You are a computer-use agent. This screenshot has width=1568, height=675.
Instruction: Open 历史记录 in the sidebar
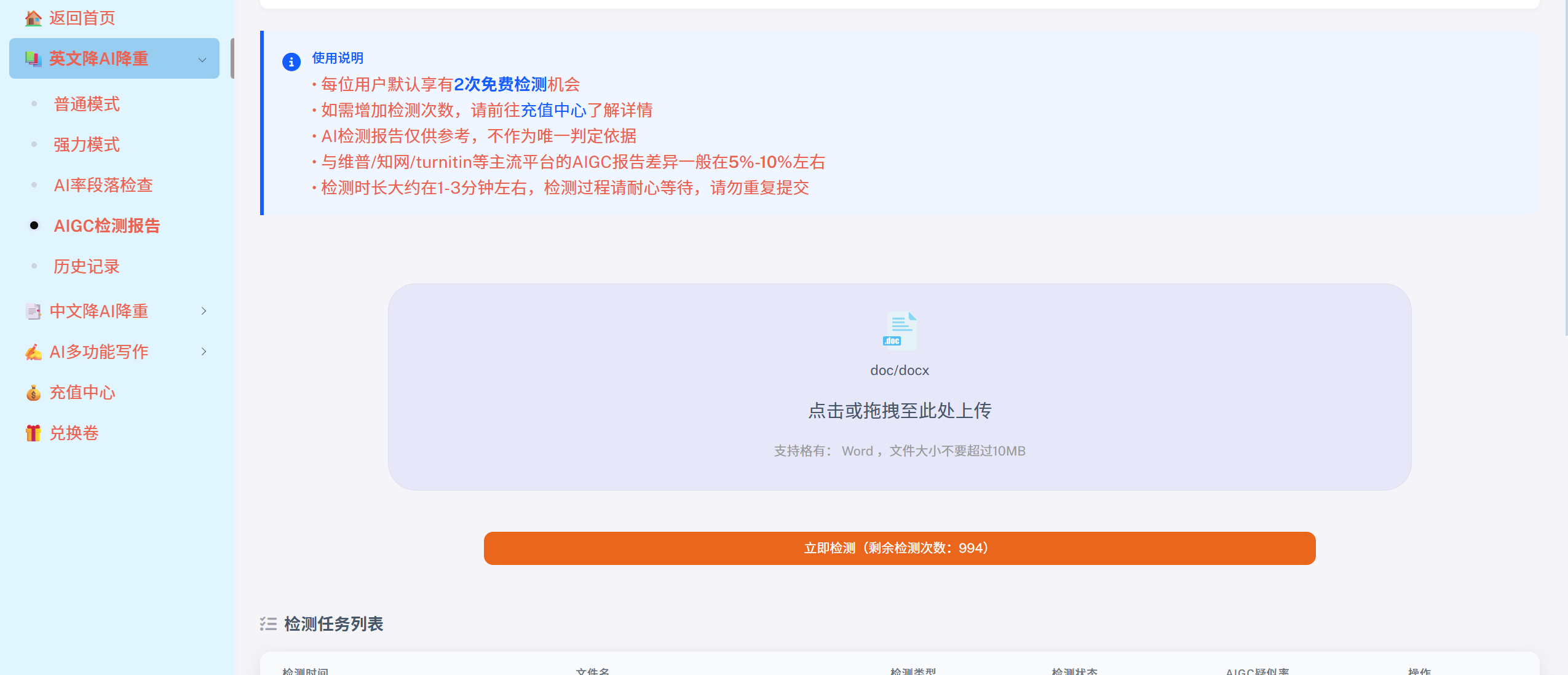(87, 266)
